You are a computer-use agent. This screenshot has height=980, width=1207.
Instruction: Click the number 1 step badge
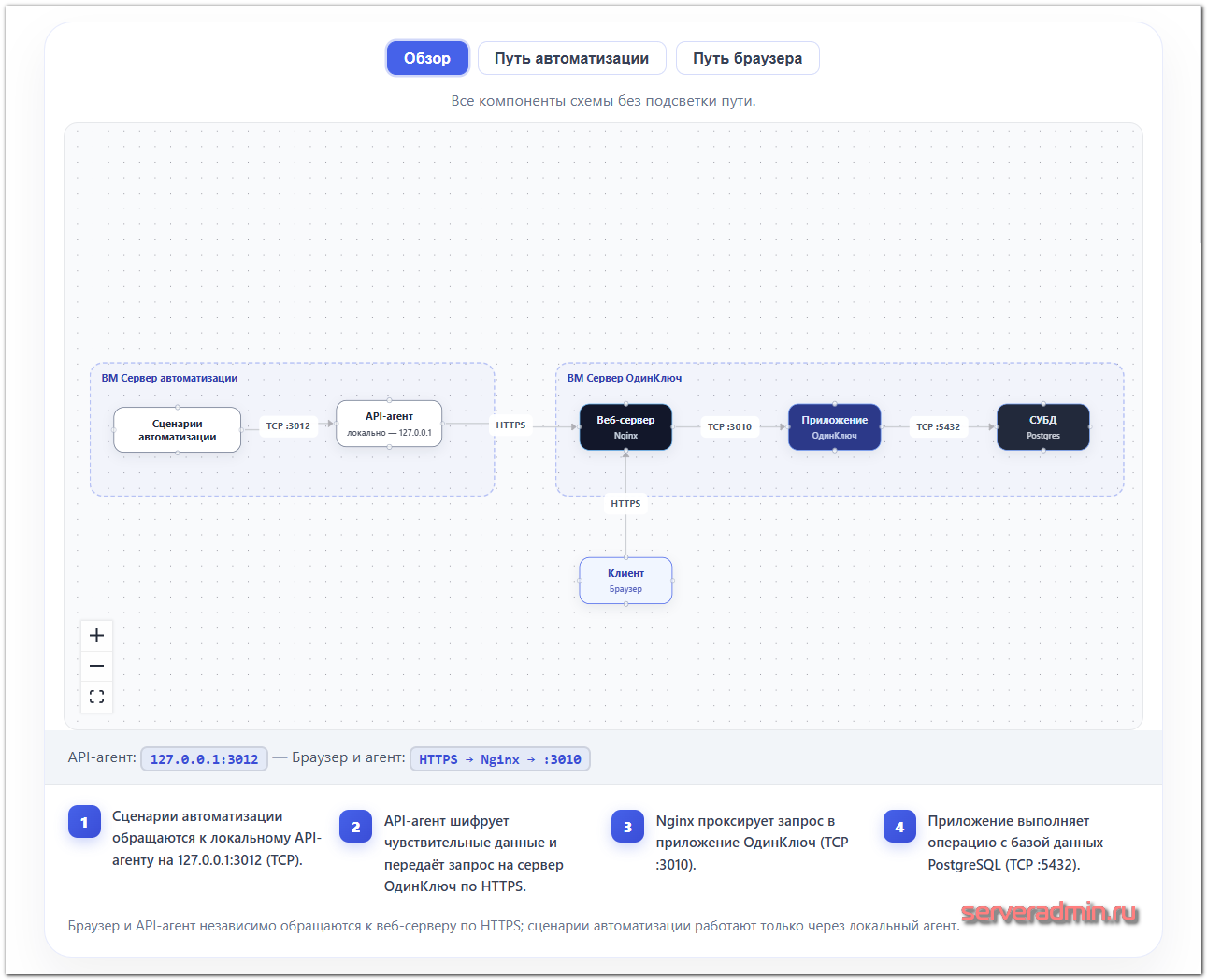pyautogui.click(x=84, y=822)
